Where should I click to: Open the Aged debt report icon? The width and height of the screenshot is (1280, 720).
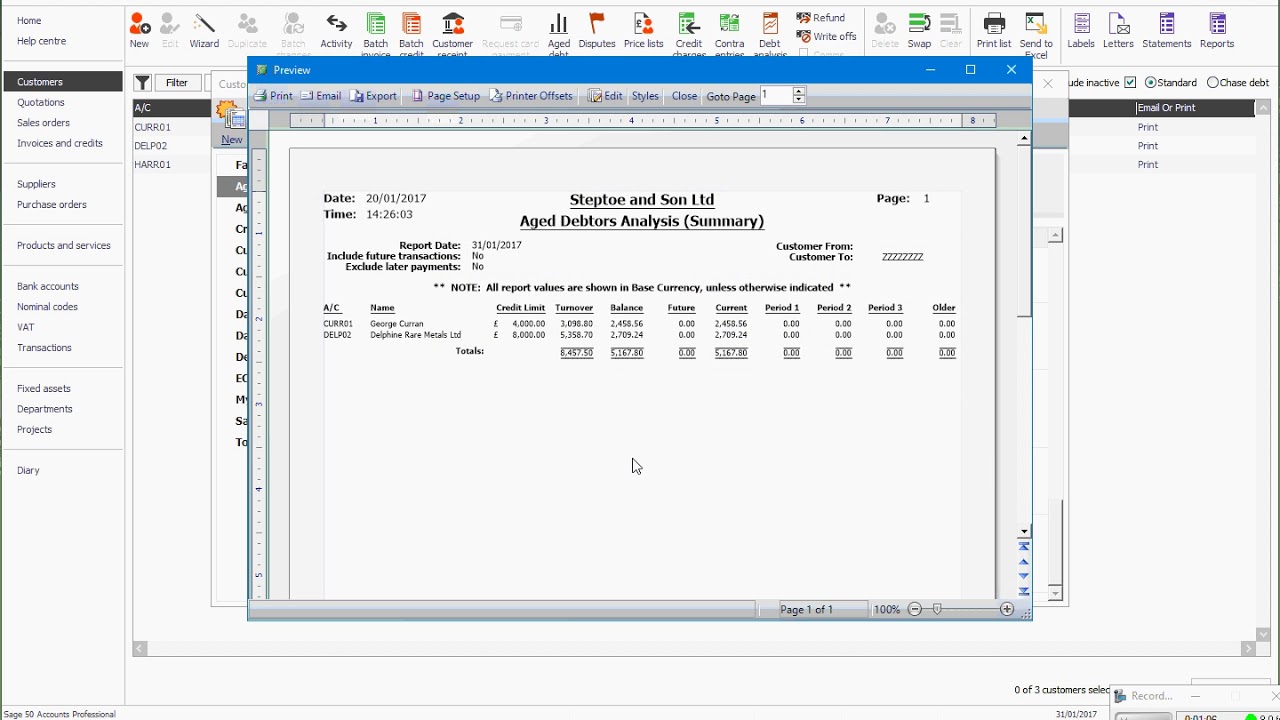(x=559, y=32)
